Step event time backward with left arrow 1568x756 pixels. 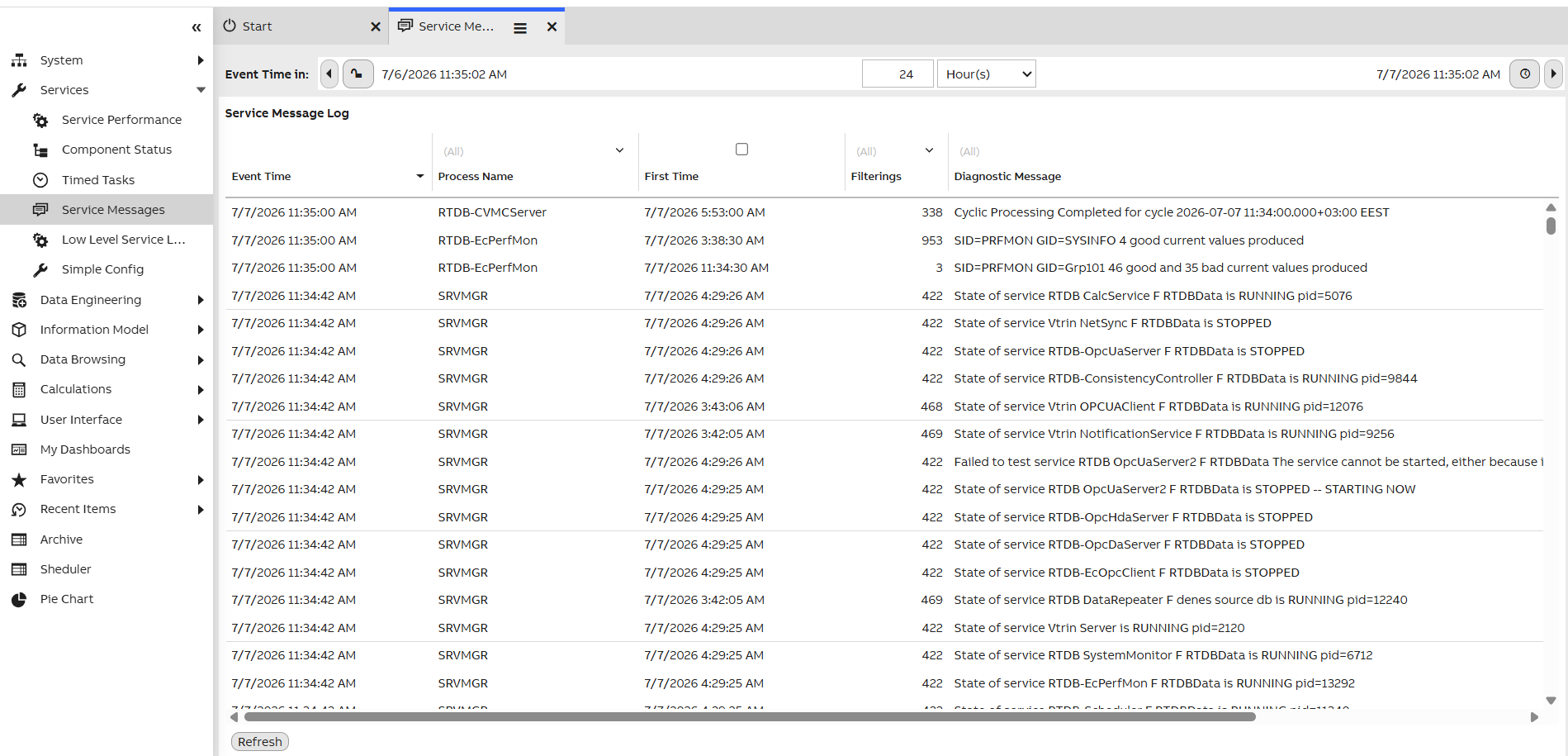(x=329, y=74)
